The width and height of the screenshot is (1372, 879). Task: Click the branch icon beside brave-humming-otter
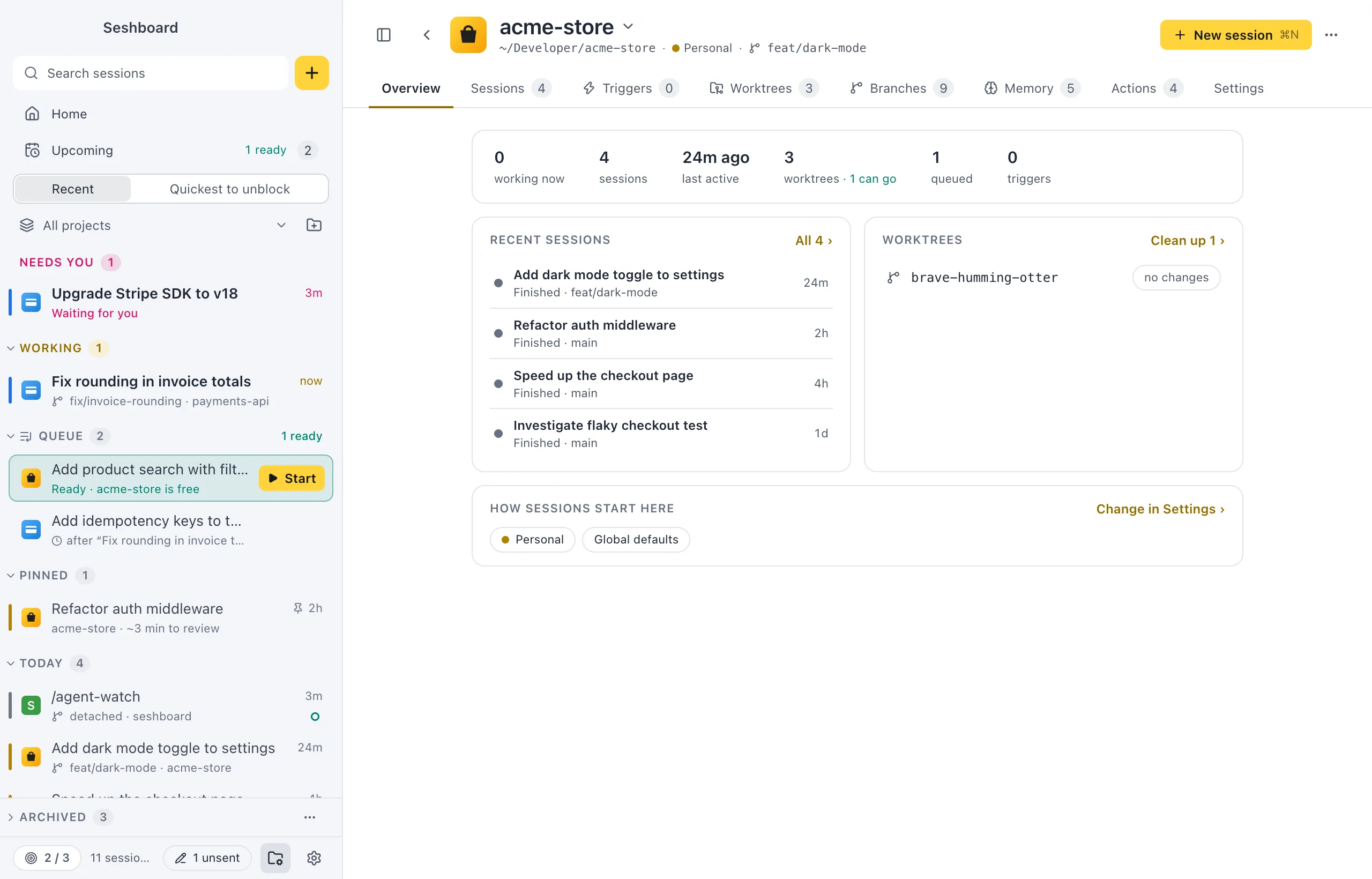tap(893, 278)
